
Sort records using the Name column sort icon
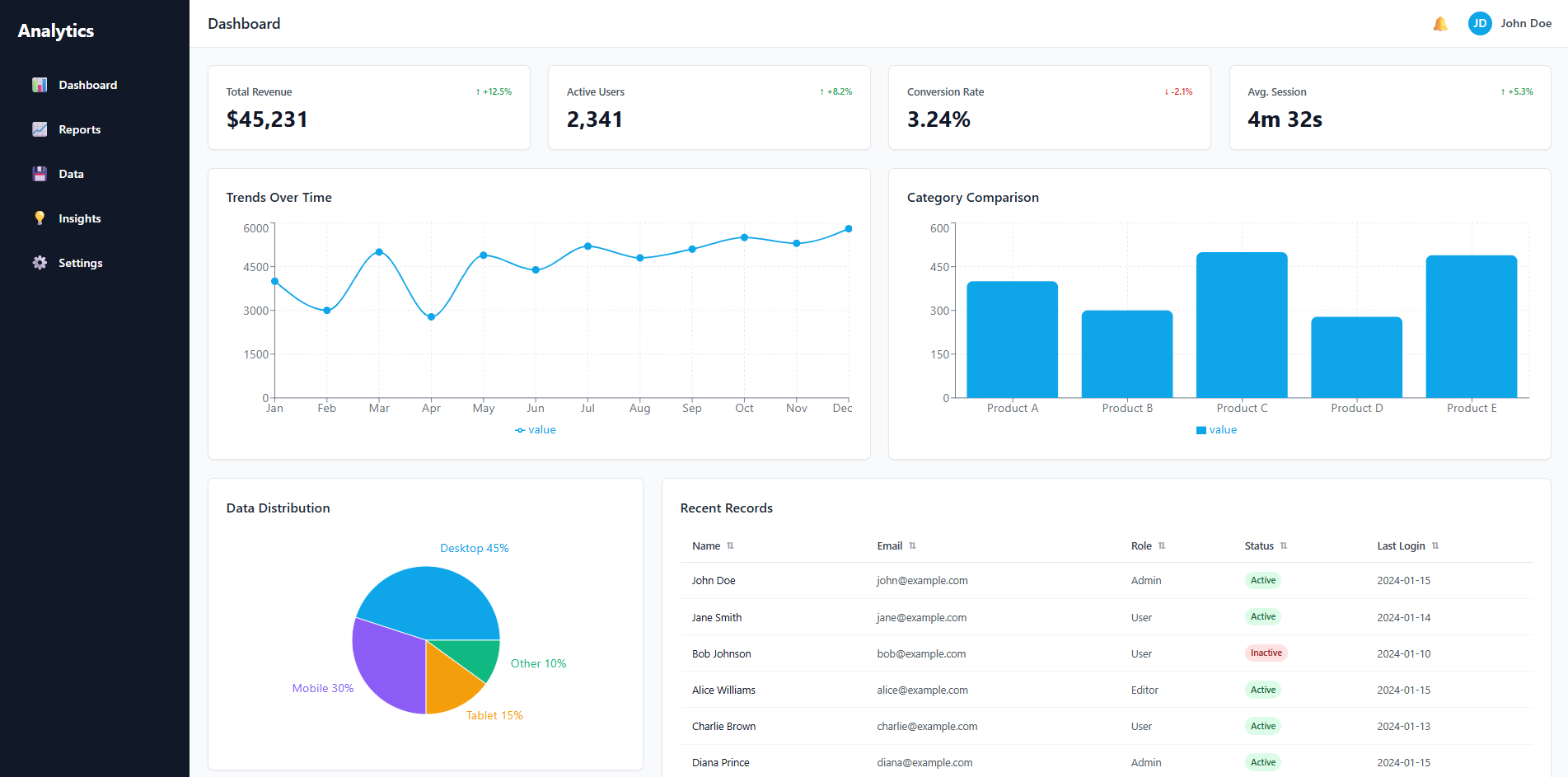coord(732,545)
